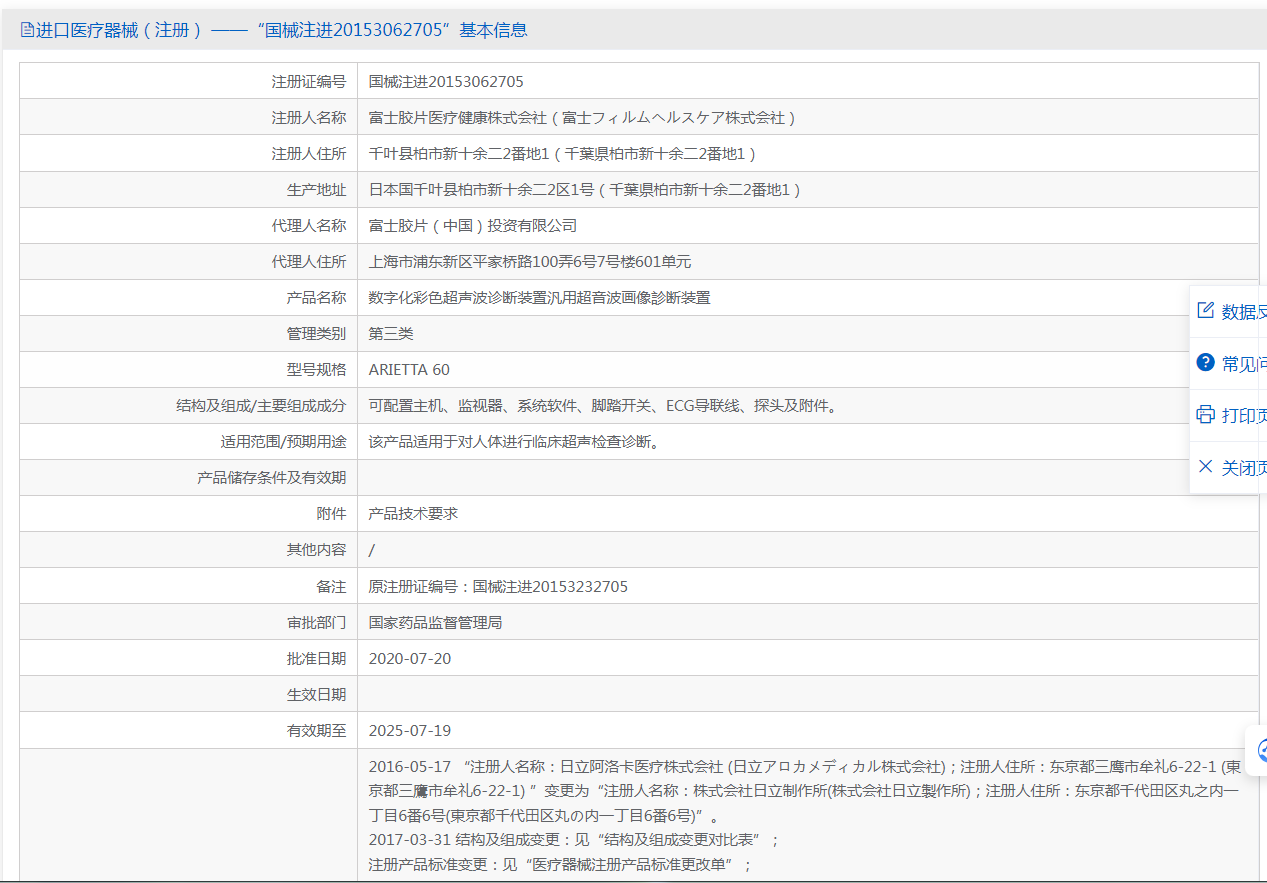Click the 代理人名称 label
The width and height of the screenshot is (1267, 883).
pos(309,226)
